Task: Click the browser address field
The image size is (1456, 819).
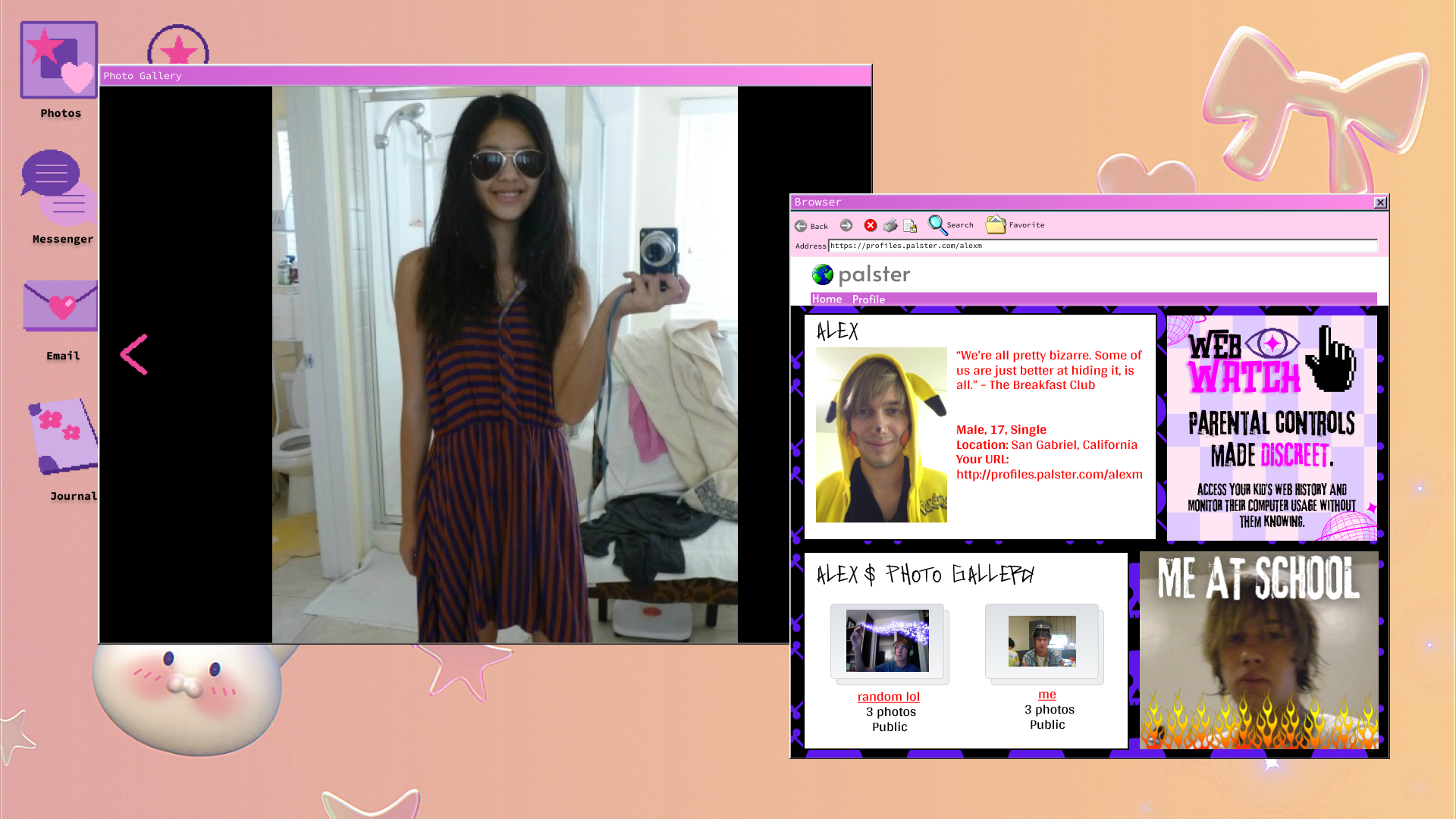Action: click(x=1102, y=246)
